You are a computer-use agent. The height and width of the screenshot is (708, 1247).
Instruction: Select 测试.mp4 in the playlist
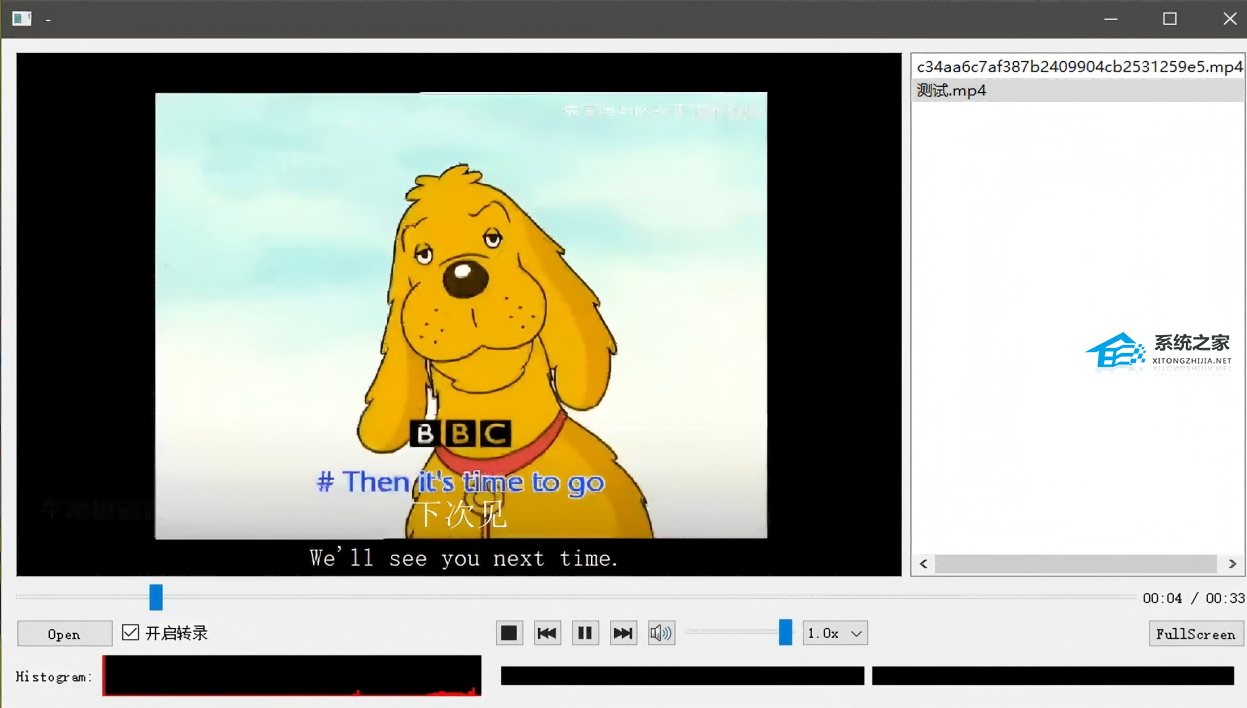coord(952,90)
